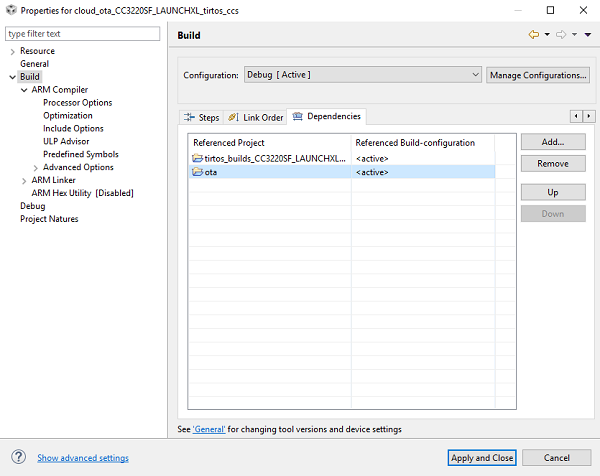Click the forward navigation arrow icon
Image resolution: width=600 pixels, height=476 pixels.
coord(561,35)
